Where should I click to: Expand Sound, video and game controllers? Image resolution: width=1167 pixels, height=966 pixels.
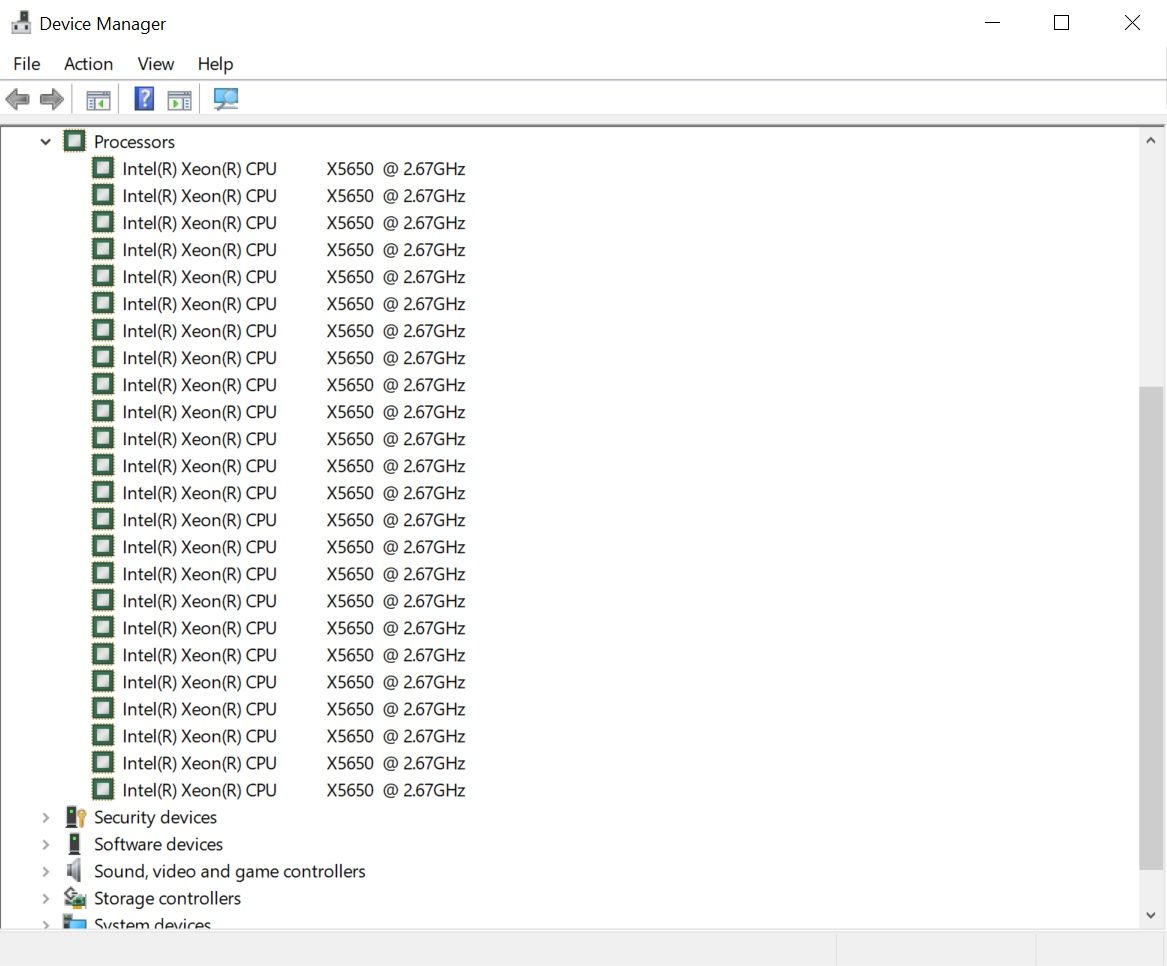pos(45,871)
